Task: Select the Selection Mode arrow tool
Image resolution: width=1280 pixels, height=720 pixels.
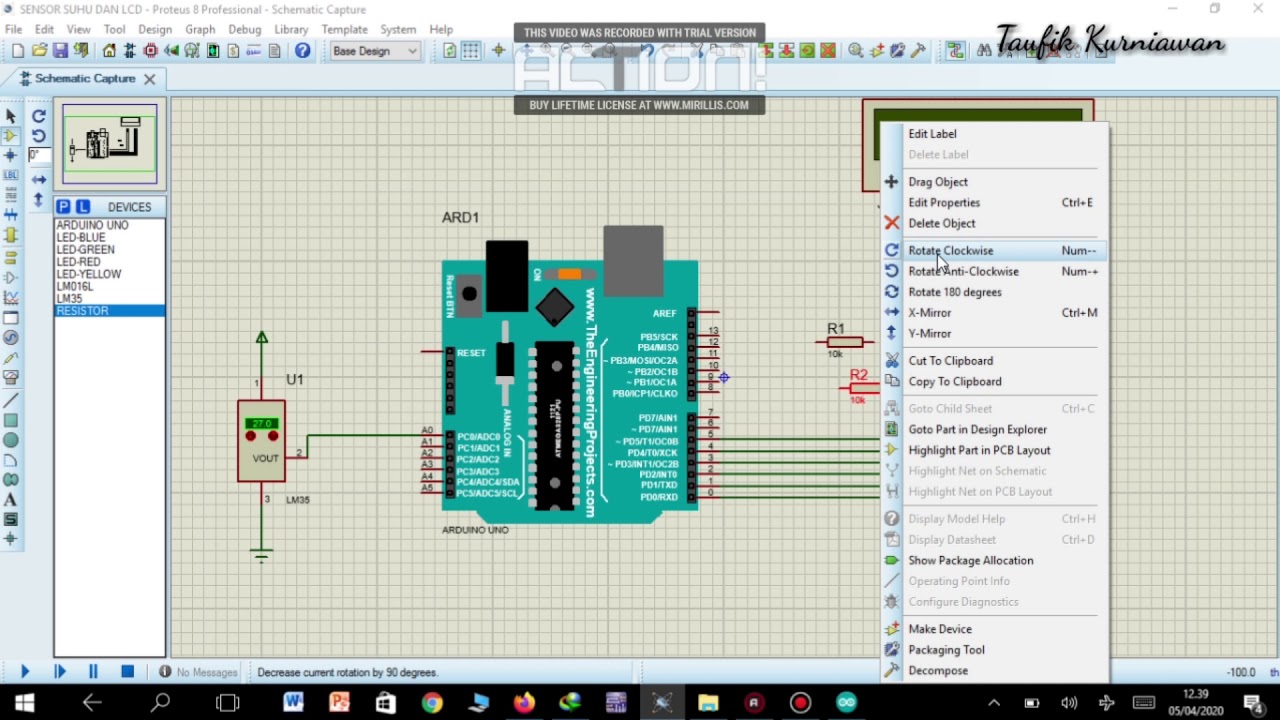Action: click(11, 116)
